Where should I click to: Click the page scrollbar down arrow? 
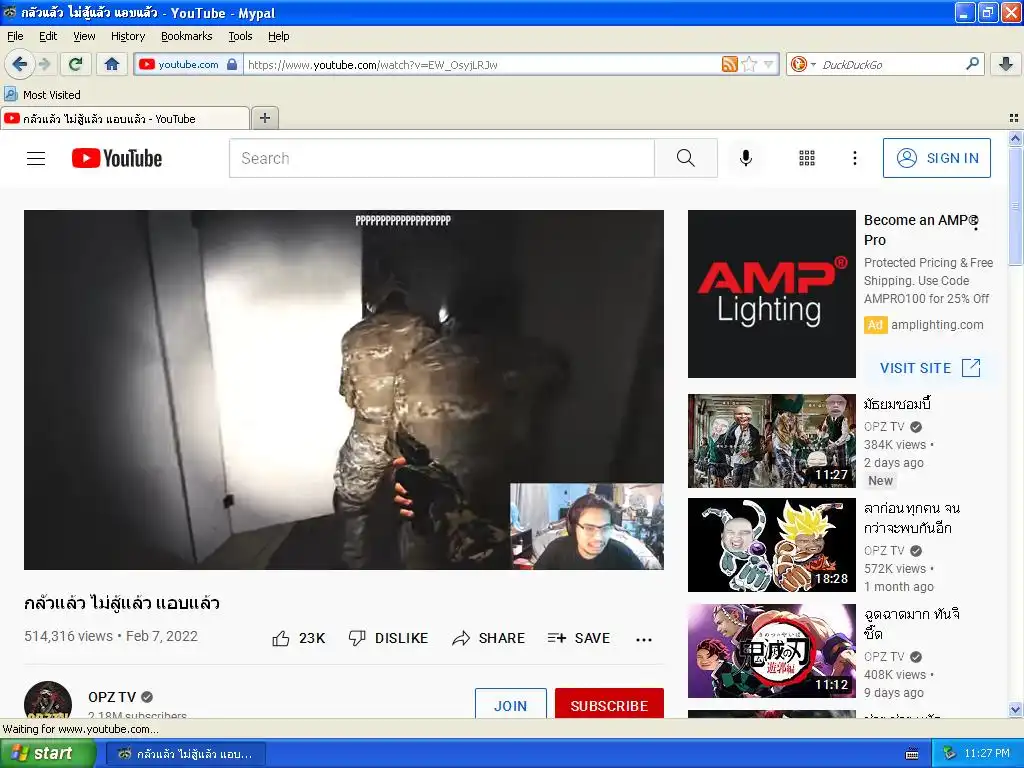coord(1015,709)
